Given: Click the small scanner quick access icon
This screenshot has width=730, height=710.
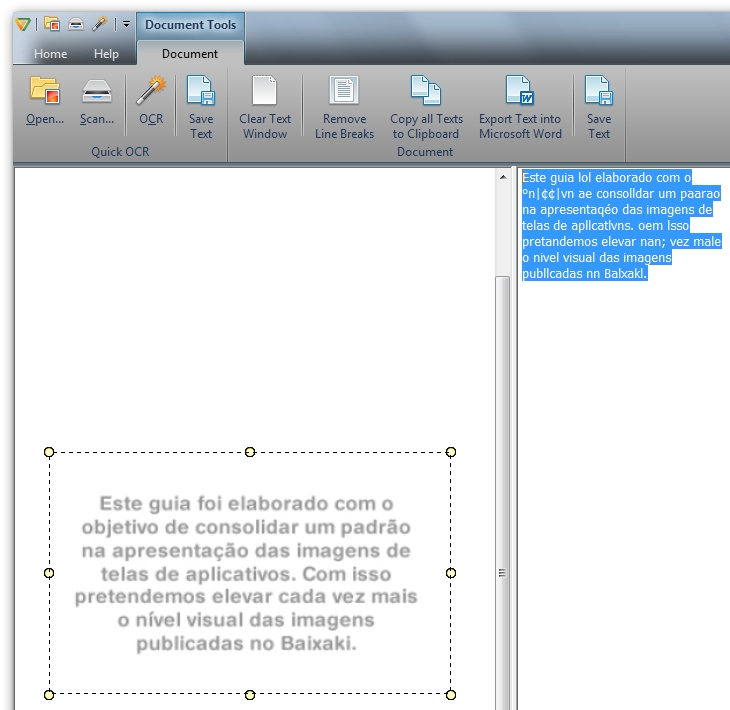Looking at the screenshot, I should coord(76,24).
